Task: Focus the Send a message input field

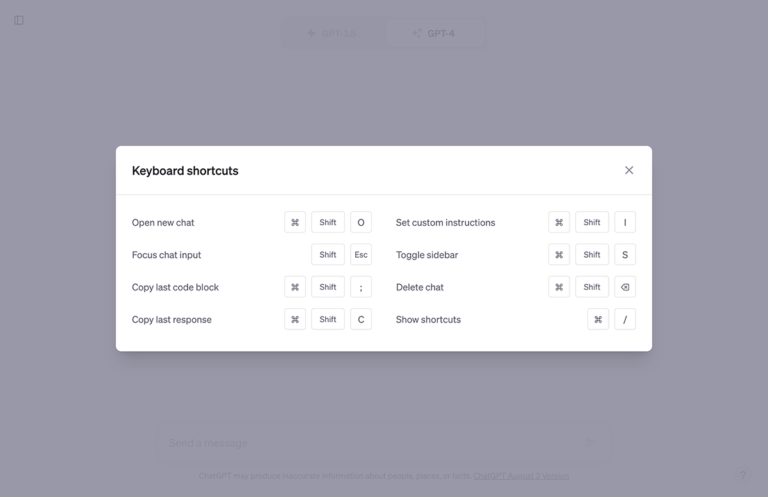Action: (370, 443)
